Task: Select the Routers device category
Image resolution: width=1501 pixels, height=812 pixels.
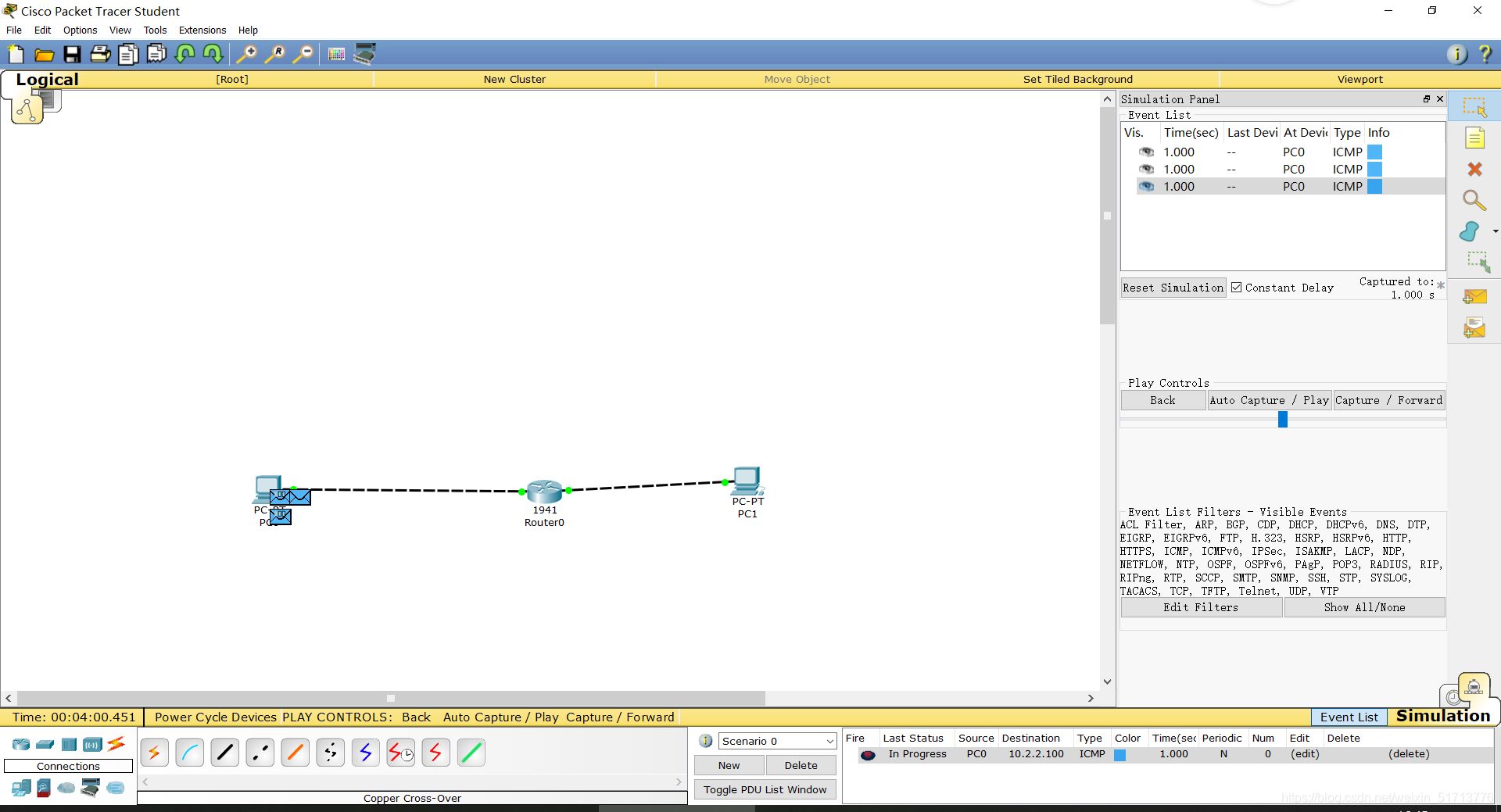Action: [x=21, y=744]
